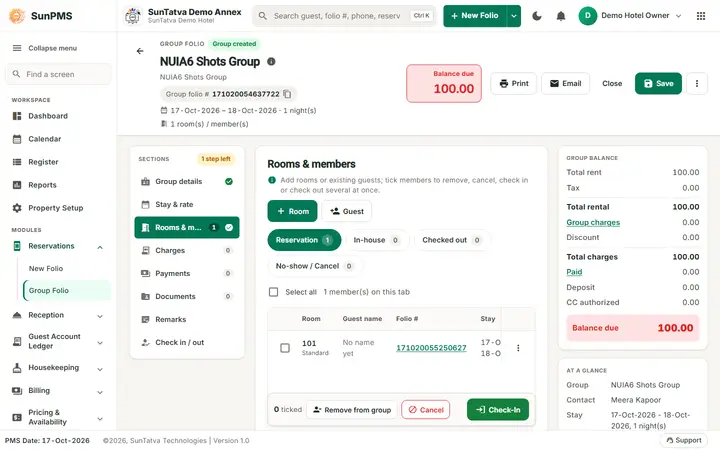This screenshot has width=720, height=450.
Task: Select Group Folio in the sidebar
Action: 67,291
